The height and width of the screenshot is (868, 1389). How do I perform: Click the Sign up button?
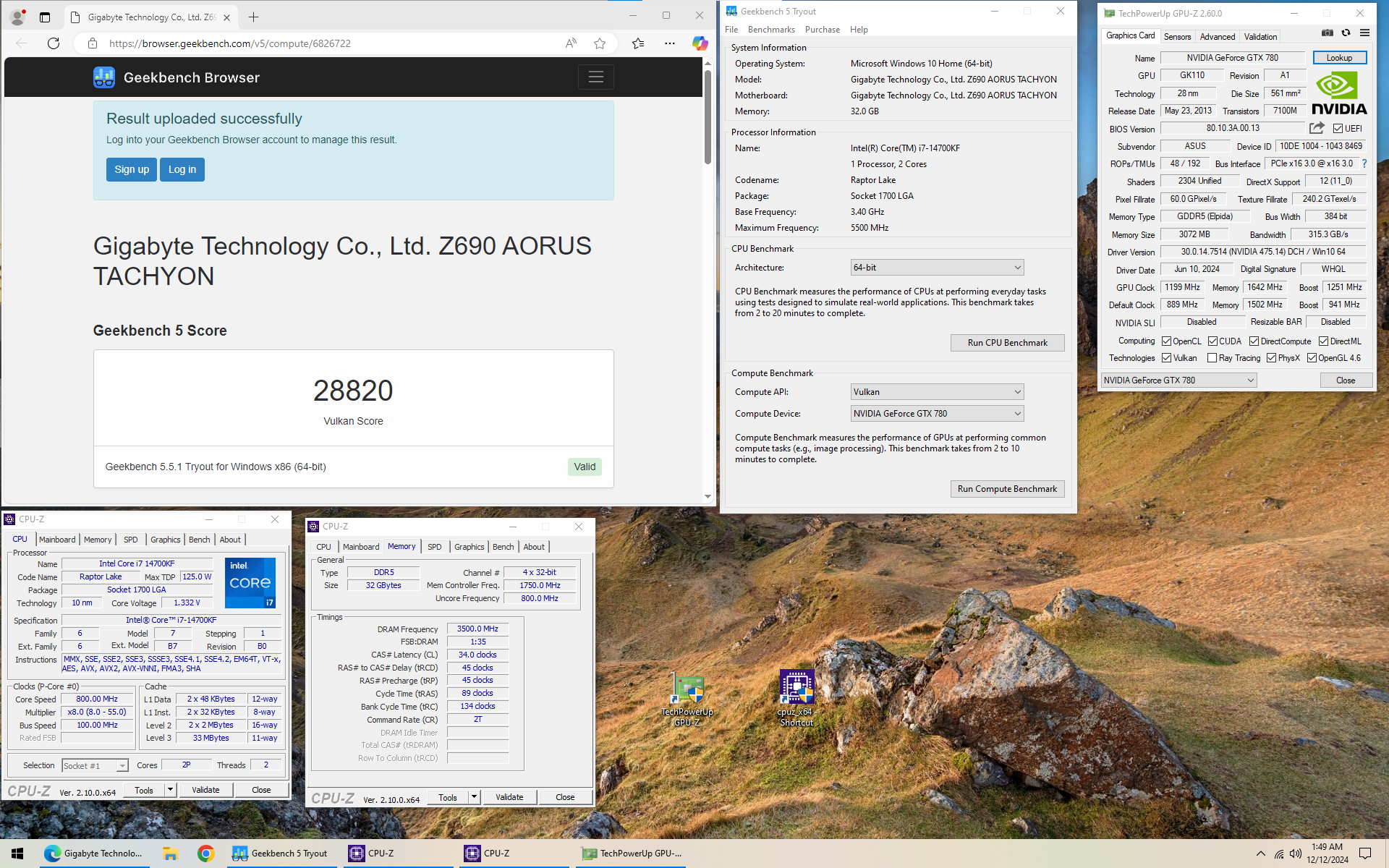point(132,169)
